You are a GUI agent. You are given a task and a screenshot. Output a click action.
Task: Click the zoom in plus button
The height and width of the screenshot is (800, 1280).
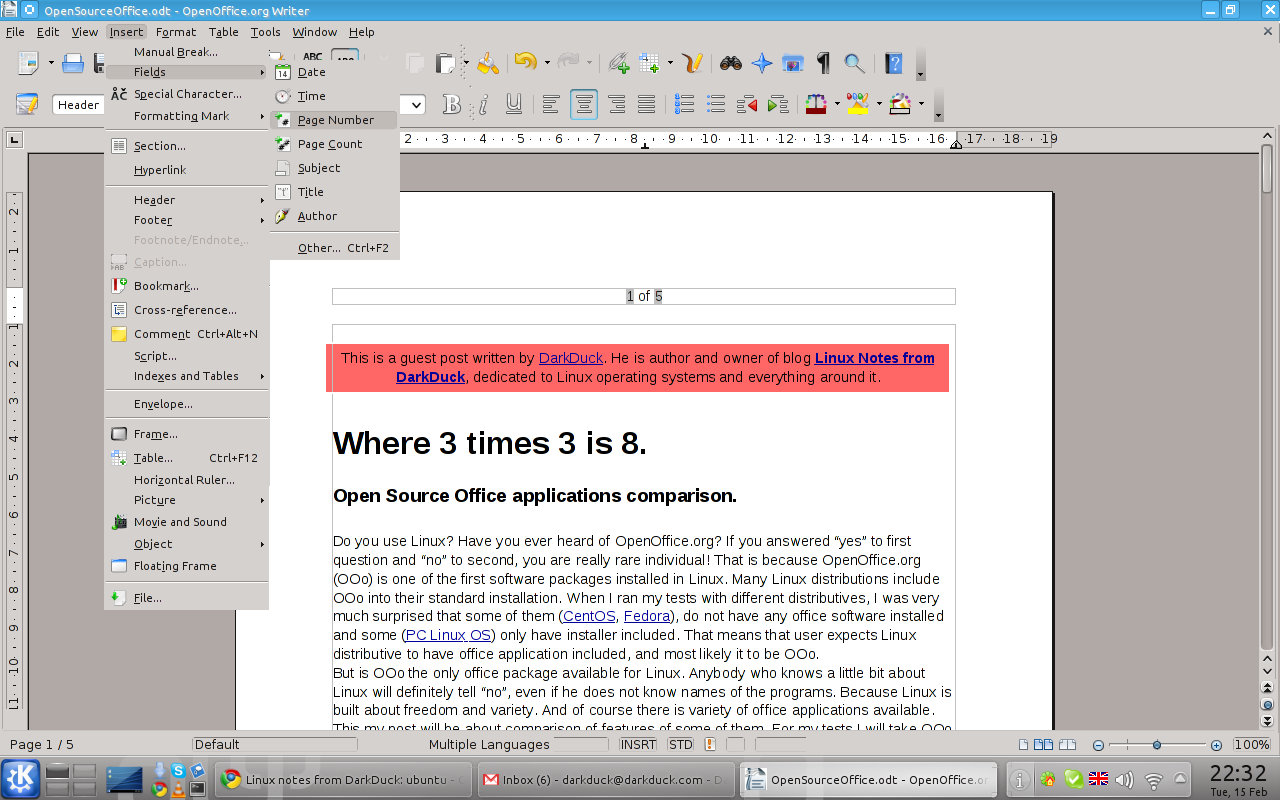pos(1216,745)
